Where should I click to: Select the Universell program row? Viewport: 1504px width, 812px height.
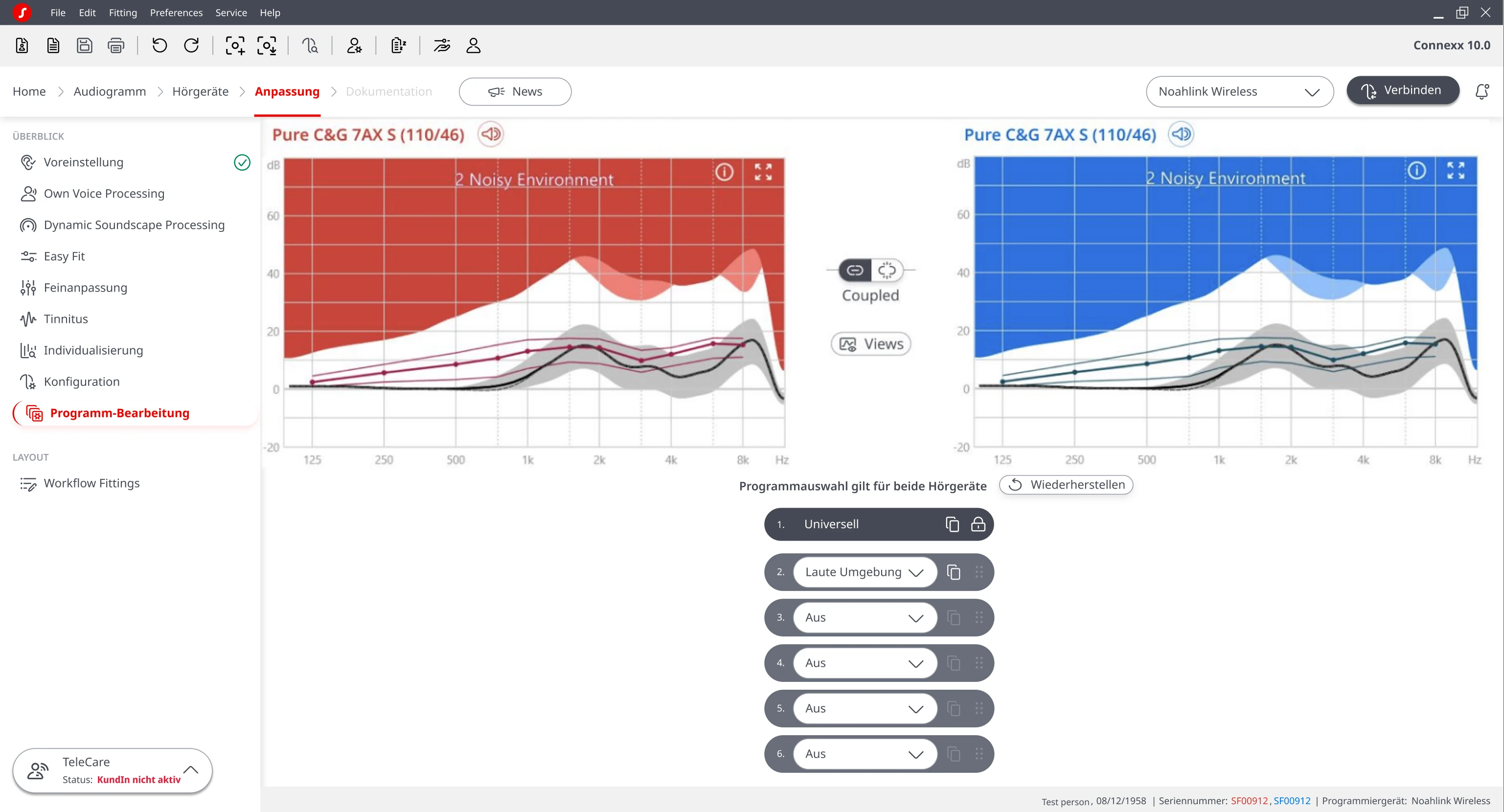coord(879,524)
